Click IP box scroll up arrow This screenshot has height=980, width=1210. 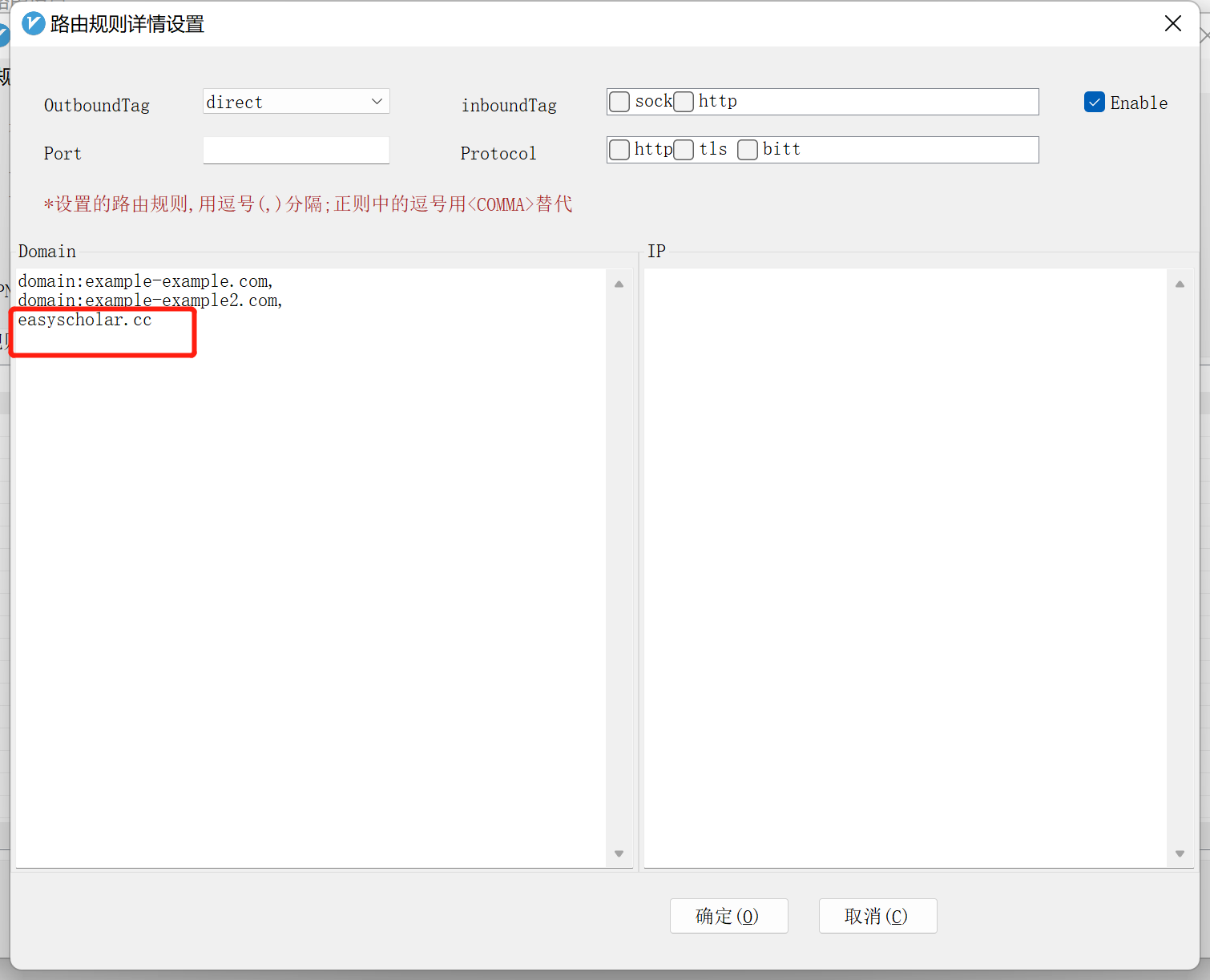tap(1180, 284)
